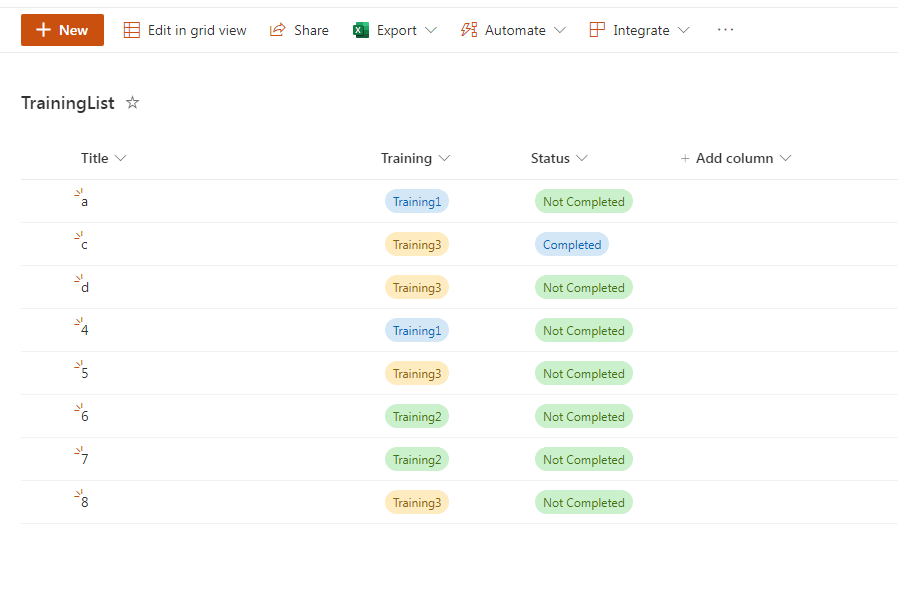
Task: Click the Training2 pill in row 6
Action: [x=417, y=416]
